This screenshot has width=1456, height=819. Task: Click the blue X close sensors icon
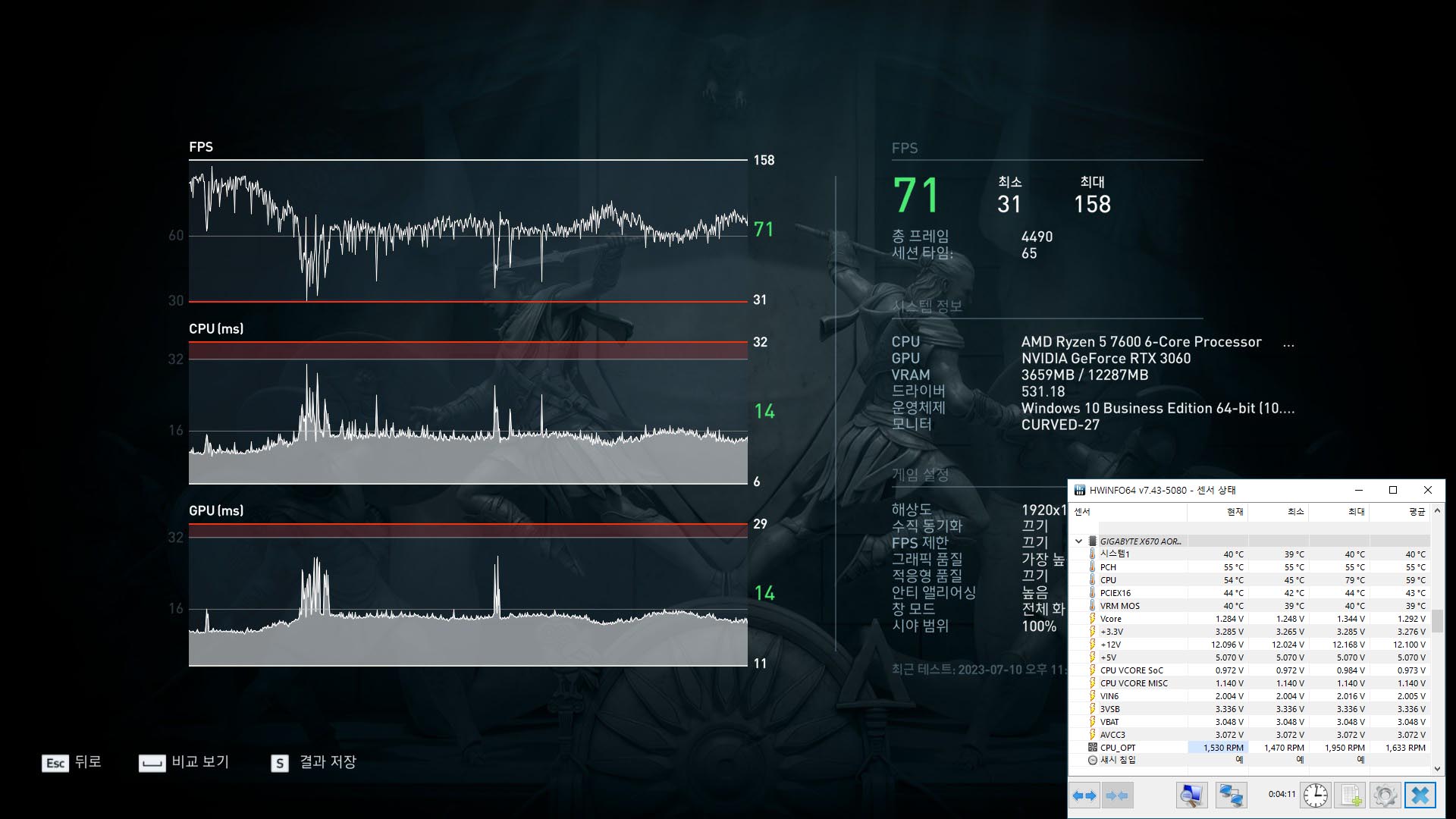pyautogui.click(x=1420, y=795)
